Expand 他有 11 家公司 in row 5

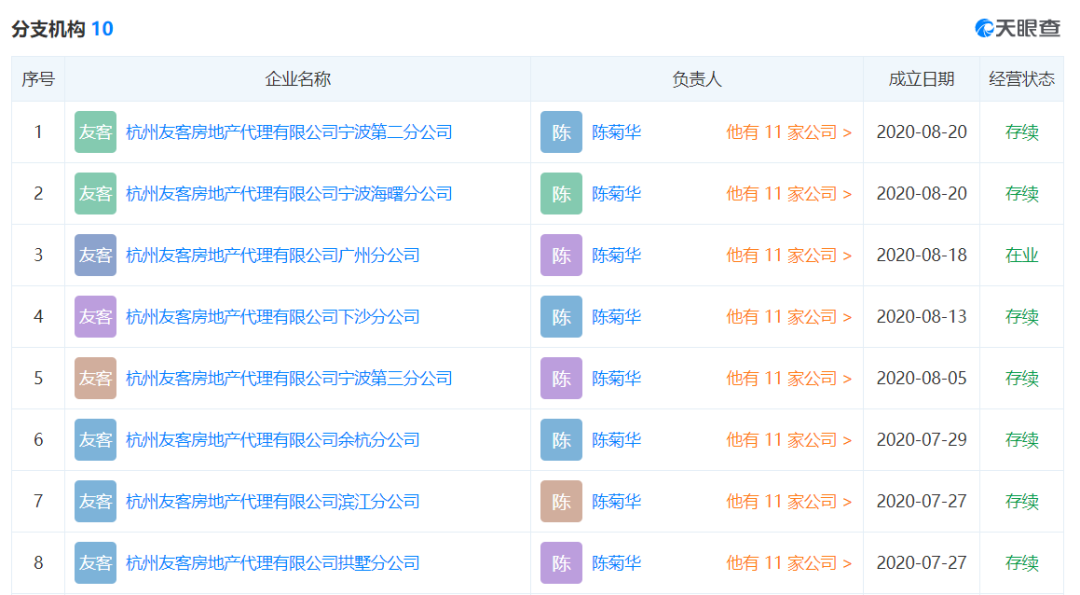point(789,378)
